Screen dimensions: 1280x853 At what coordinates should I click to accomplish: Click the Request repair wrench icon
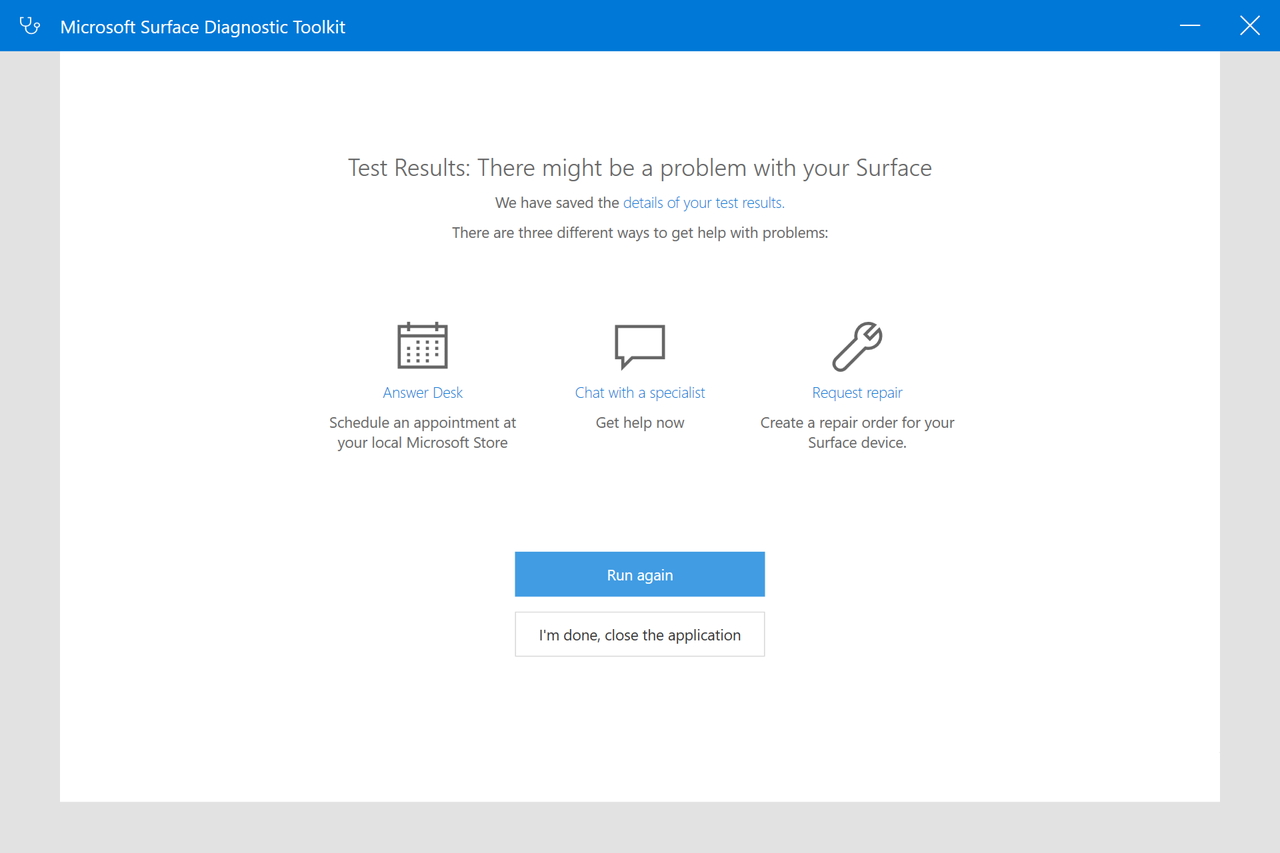click(x=857, y=346)
